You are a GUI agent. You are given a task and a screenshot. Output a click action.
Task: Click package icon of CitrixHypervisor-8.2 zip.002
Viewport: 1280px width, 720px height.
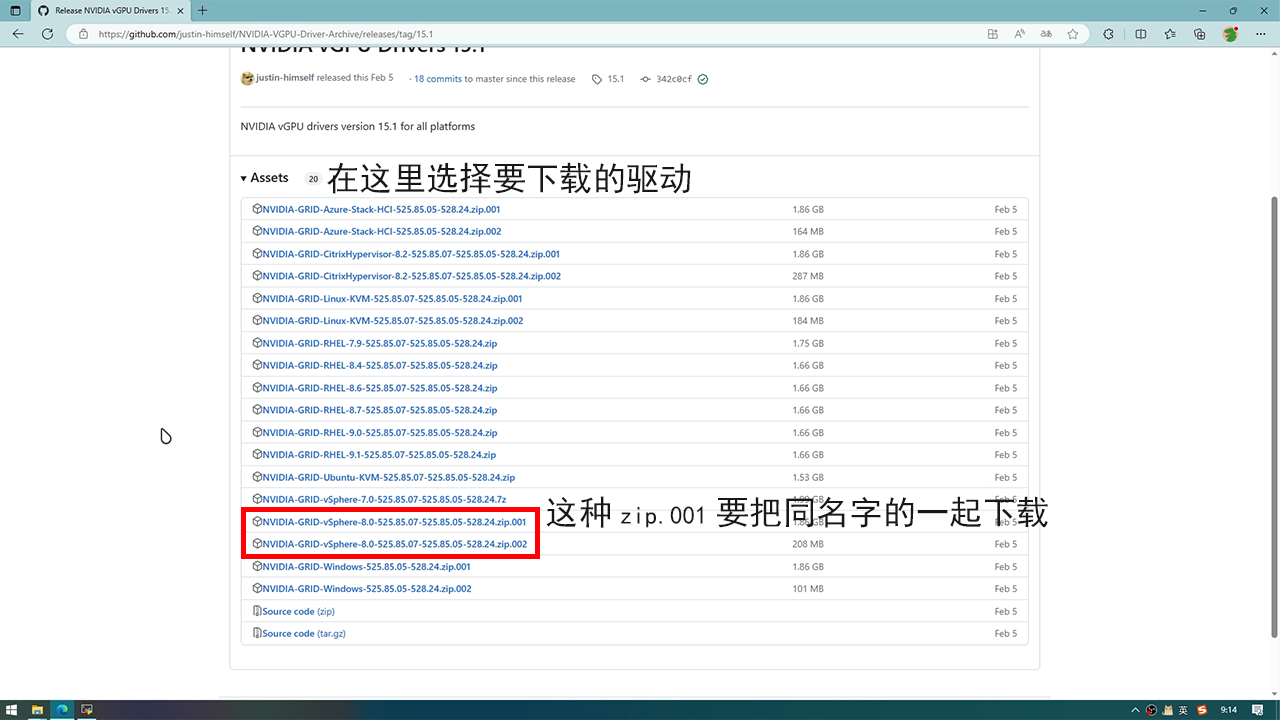[257, 276]
